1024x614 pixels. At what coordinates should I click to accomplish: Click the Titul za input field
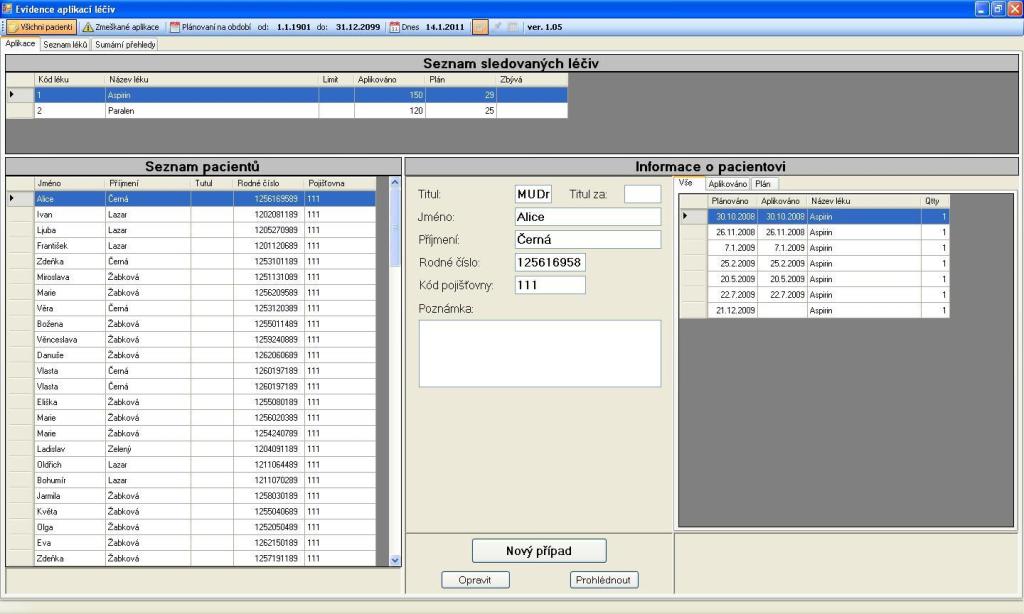pos(642,194)
